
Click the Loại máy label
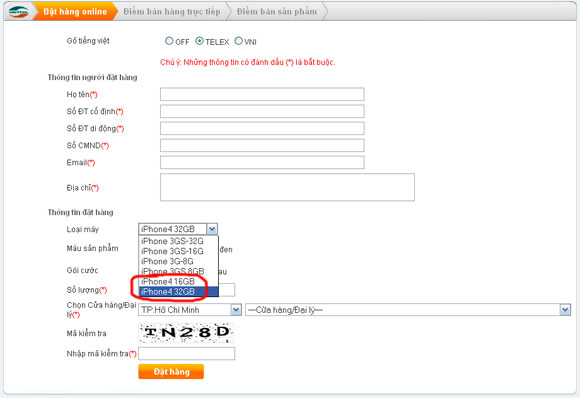coord(82,229)
